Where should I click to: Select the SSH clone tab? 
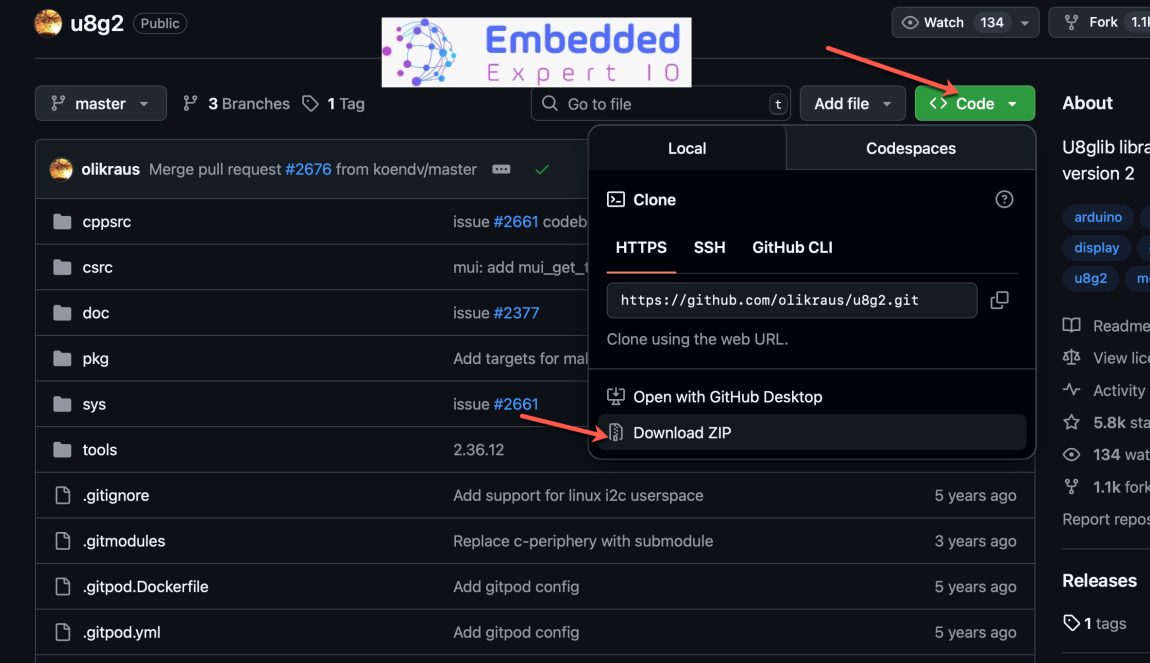(709, 247)
